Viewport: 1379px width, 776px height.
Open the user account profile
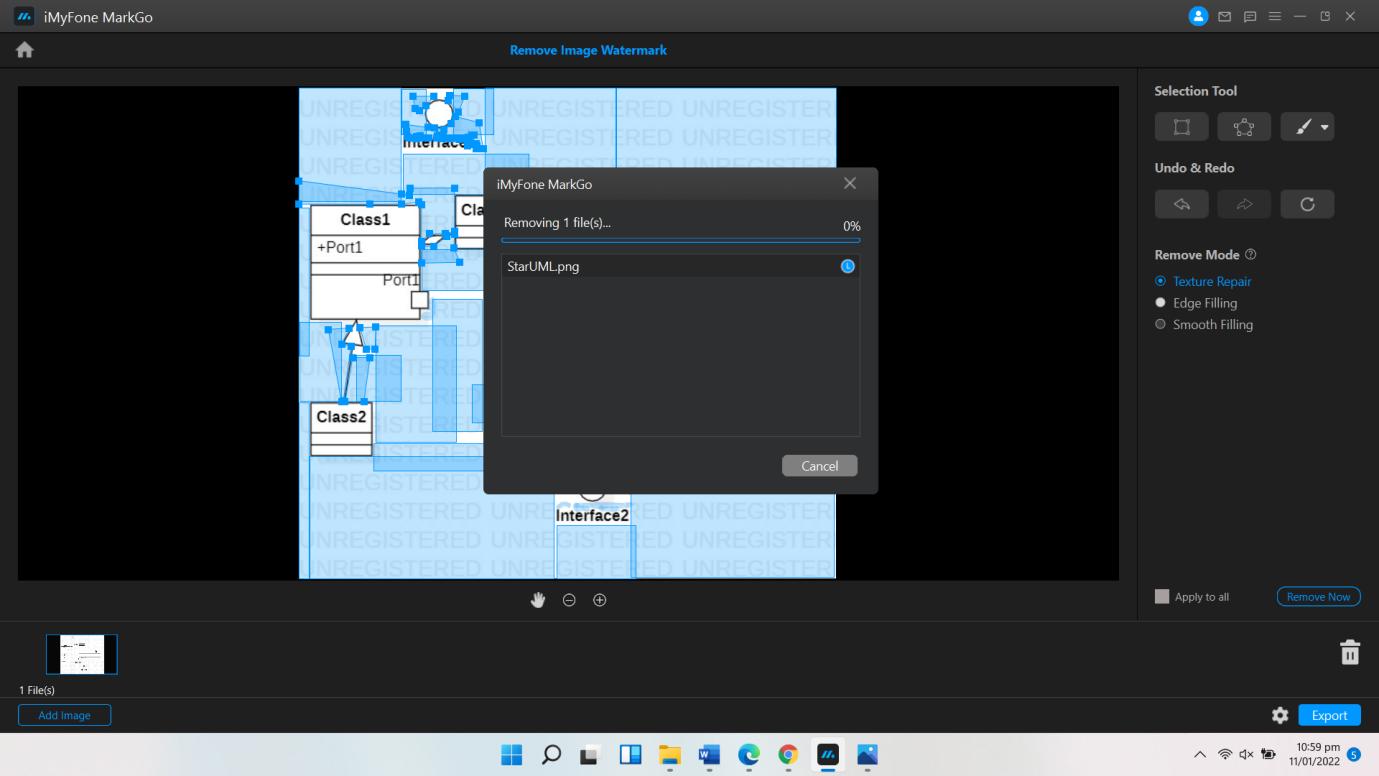click(1199, 16)
